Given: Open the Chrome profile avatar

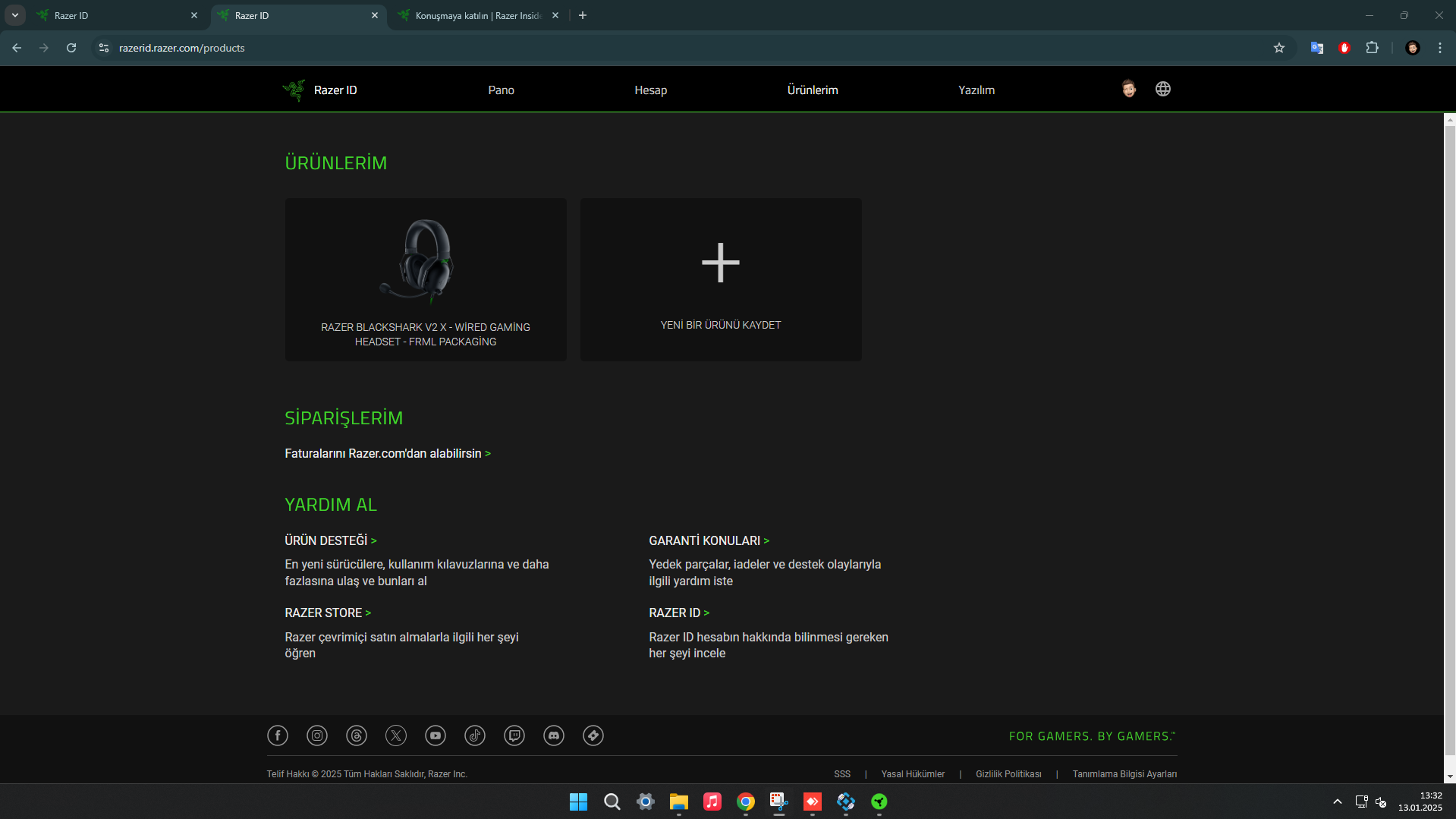Looking at the screenshot, I should pos(1413,48).
